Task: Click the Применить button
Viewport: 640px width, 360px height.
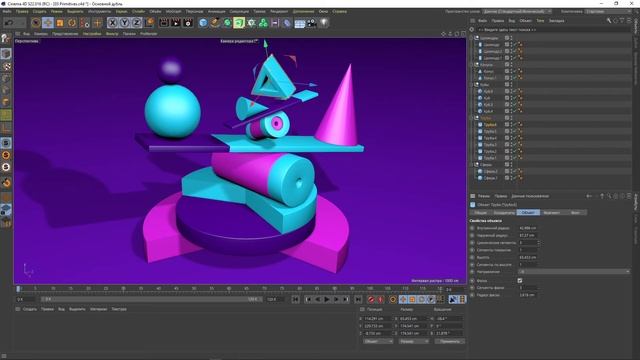Action: (x=449, y=341)
